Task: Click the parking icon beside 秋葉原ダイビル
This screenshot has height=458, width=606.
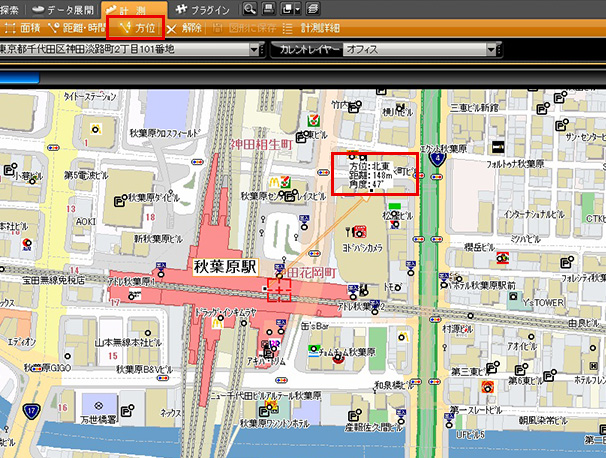Action: pos(120,201)
